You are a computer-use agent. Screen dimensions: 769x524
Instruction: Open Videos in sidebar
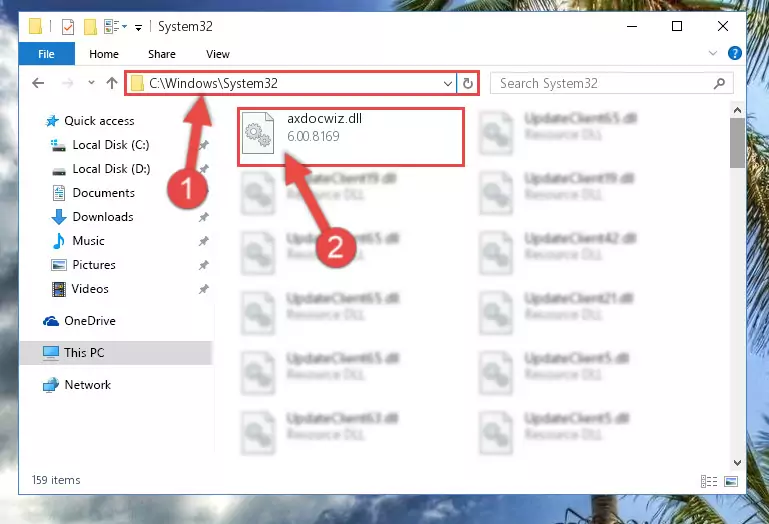point(90,289)
